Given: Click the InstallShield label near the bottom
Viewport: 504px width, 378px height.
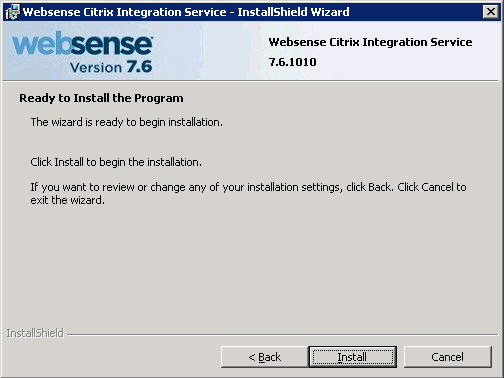Looking at the screenshot, I should point(35,333).
